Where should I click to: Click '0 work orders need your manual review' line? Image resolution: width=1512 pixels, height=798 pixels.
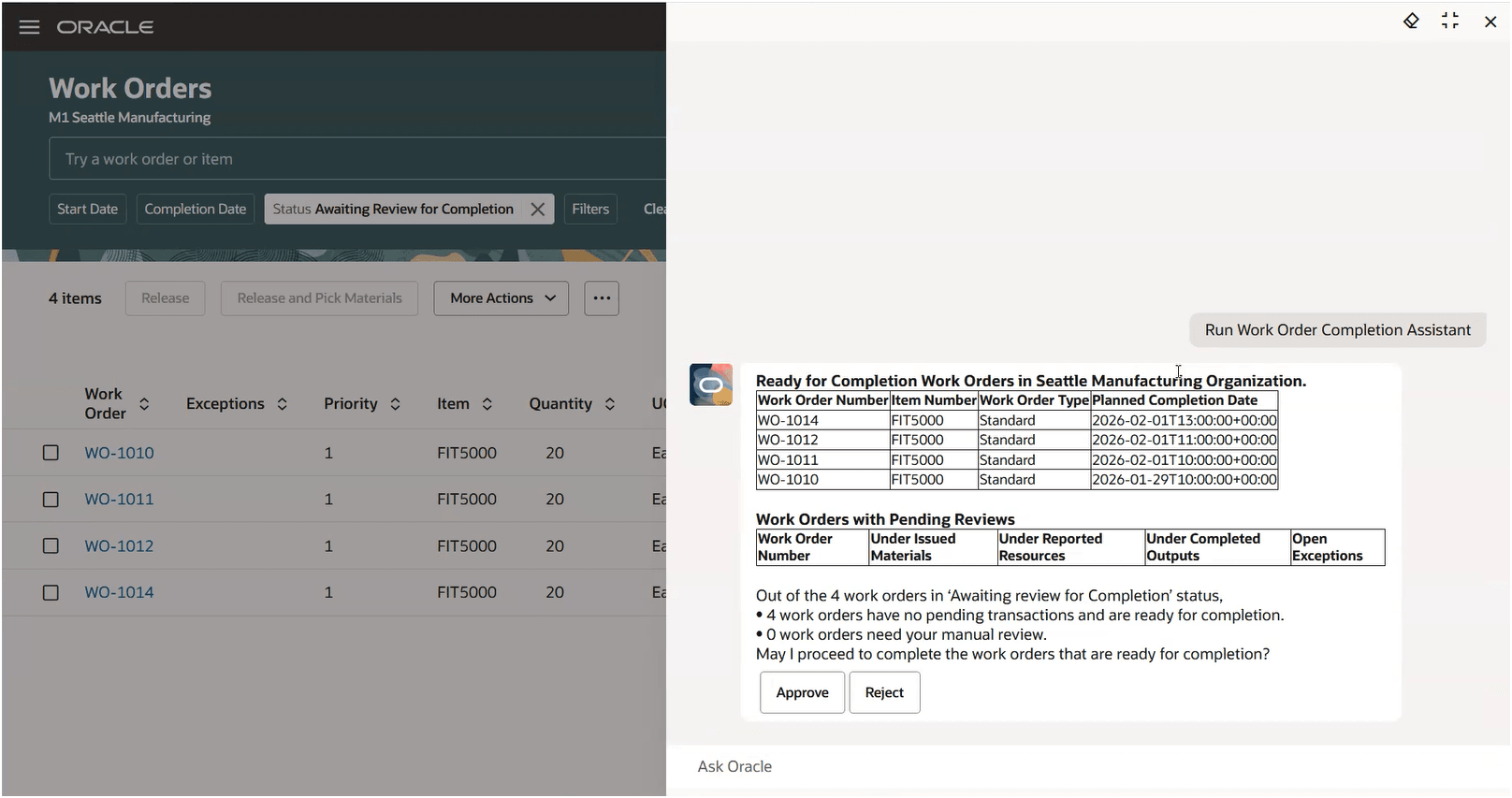pos(901,635)
